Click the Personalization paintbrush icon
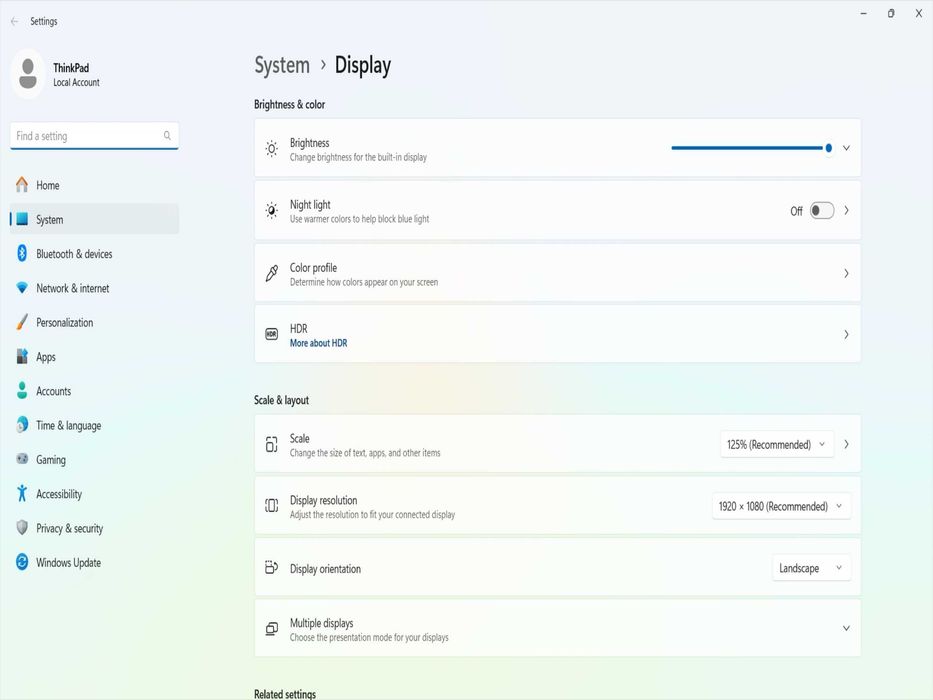933x700 pixels. pyautogui.click(x=22, y=322)
